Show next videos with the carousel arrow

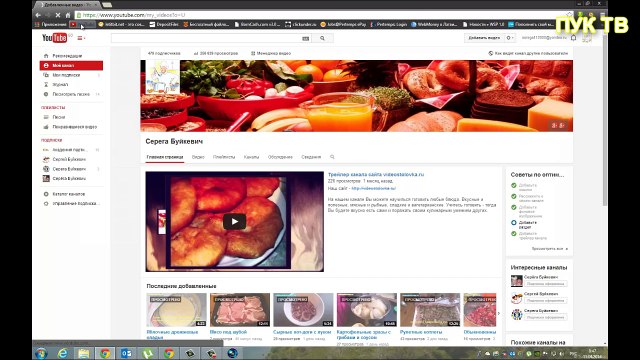498,313
